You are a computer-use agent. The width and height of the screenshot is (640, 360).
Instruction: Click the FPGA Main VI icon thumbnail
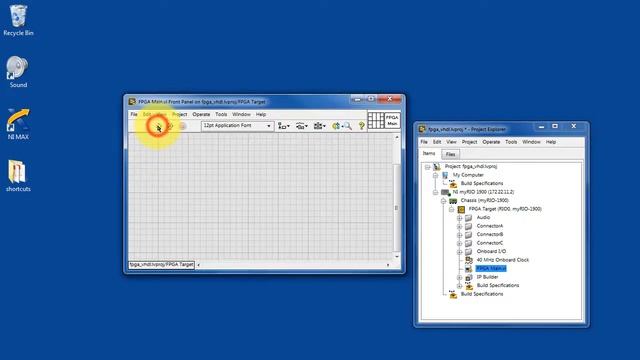392,120
